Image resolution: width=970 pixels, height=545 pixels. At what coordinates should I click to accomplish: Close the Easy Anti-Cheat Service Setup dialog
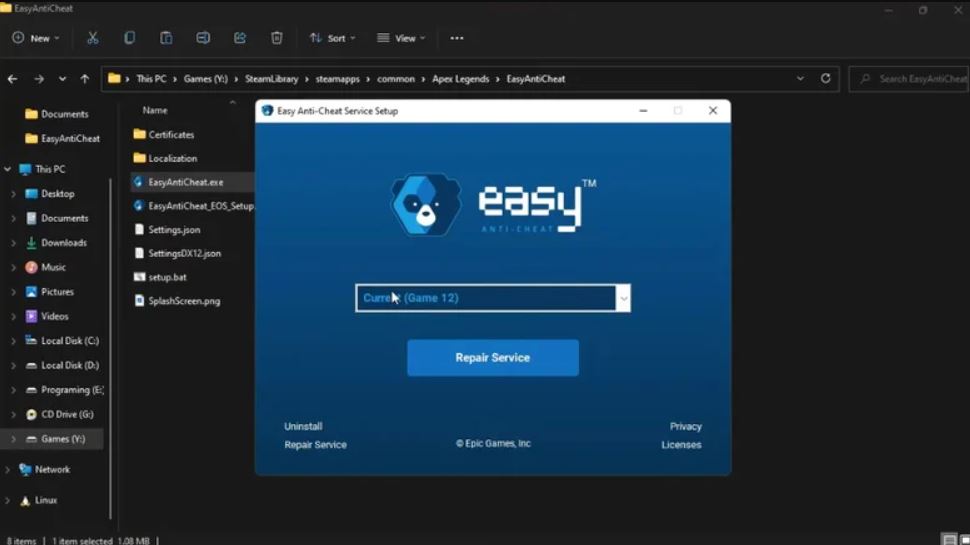click(713, 111)
